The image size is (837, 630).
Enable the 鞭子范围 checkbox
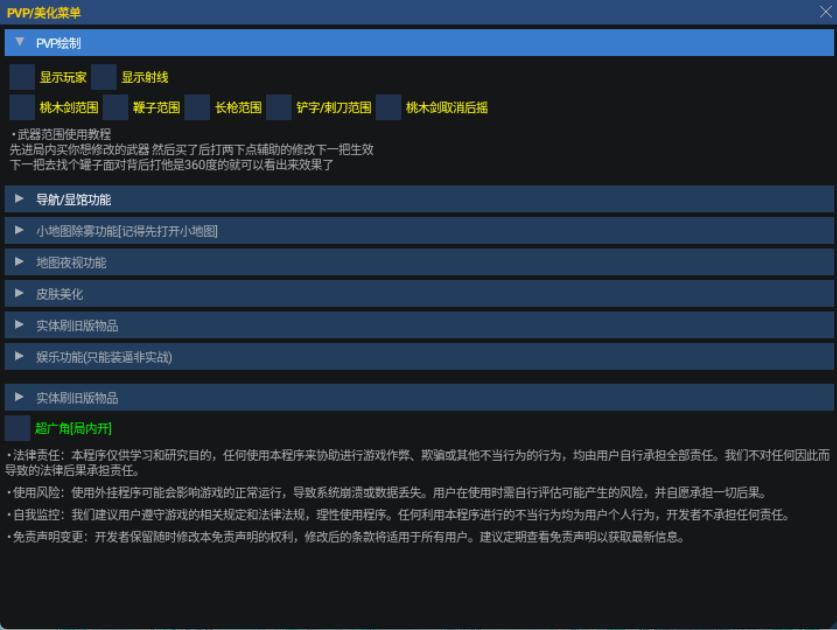pyautogui.click(x=115, y=107)
